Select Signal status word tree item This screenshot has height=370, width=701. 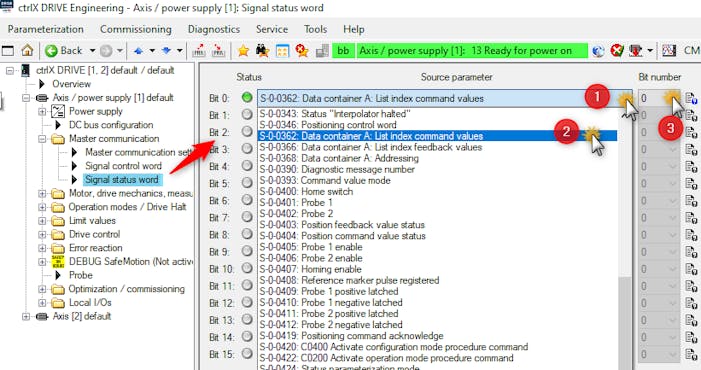coord(122,180)
